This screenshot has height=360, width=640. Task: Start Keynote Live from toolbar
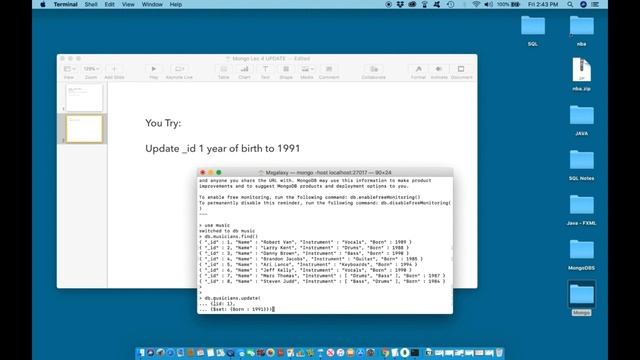tap(179, 71)
